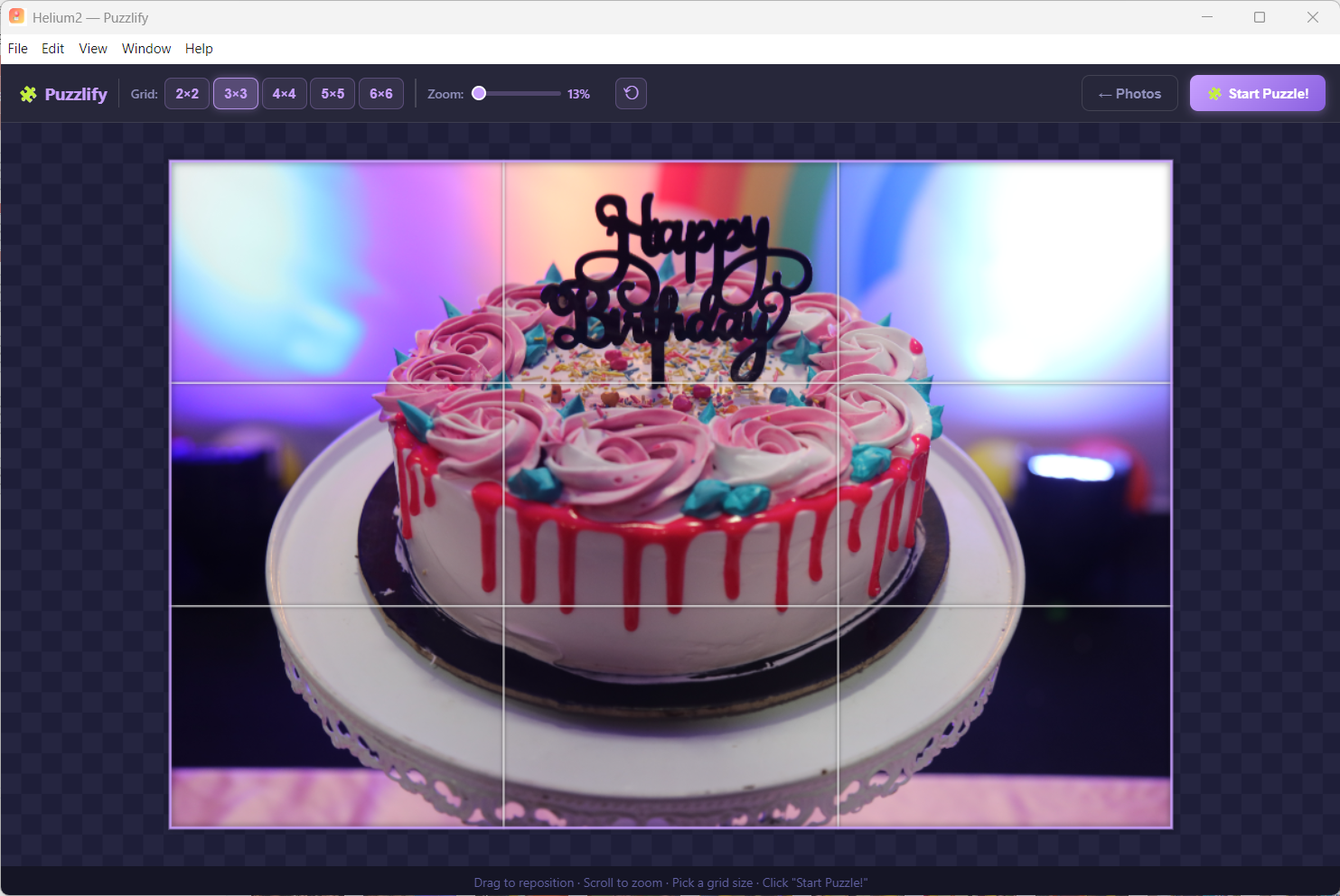1340x896 pixels.
Task: Choose the 4×4 grid option
Action: click(284, 93)
